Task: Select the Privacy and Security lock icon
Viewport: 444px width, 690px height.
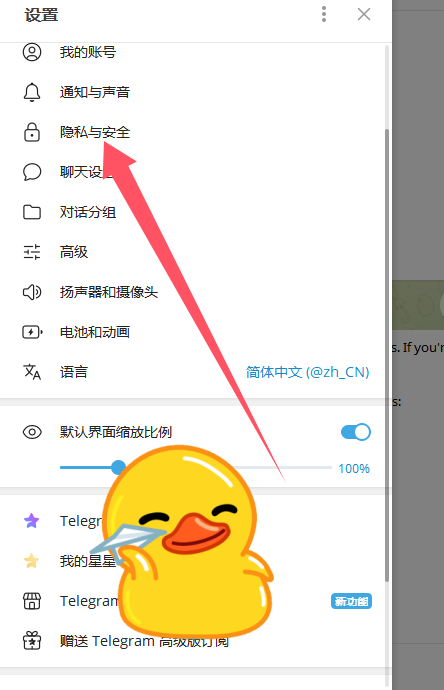Action: [x=32, y=132]
